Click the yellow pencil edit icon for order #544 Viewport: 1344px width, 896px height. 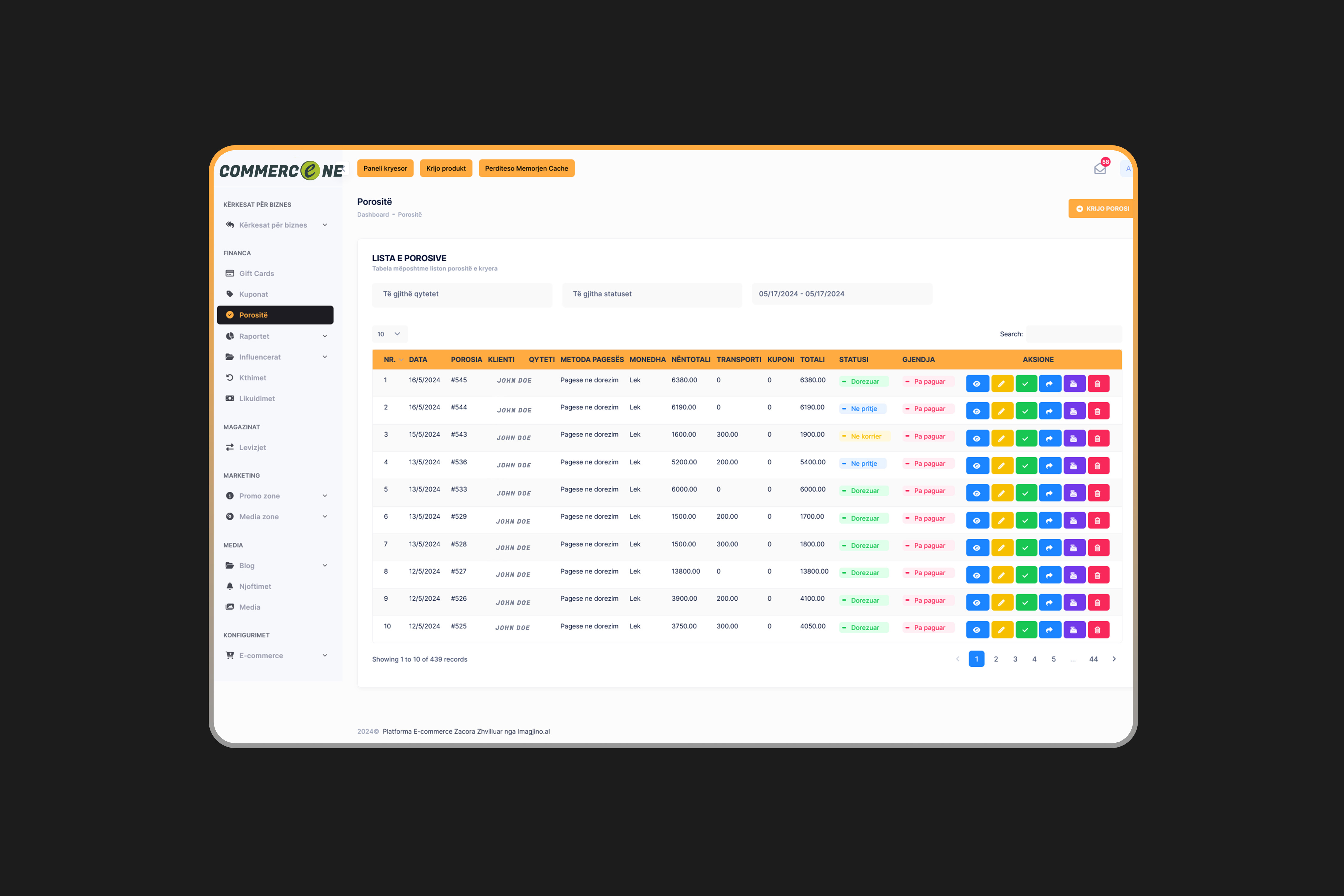[x=1002, y=411]
